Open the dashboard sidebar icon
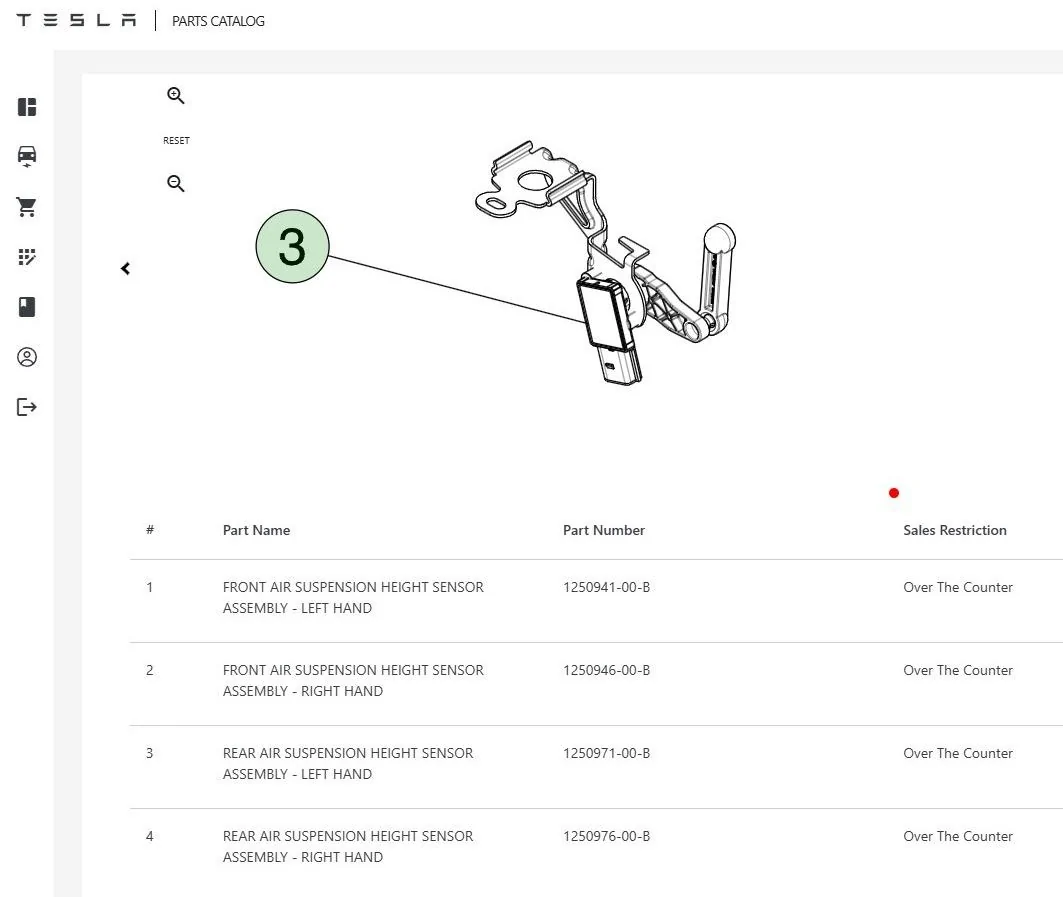The image size is (1063, 897). tap(27, 107)
